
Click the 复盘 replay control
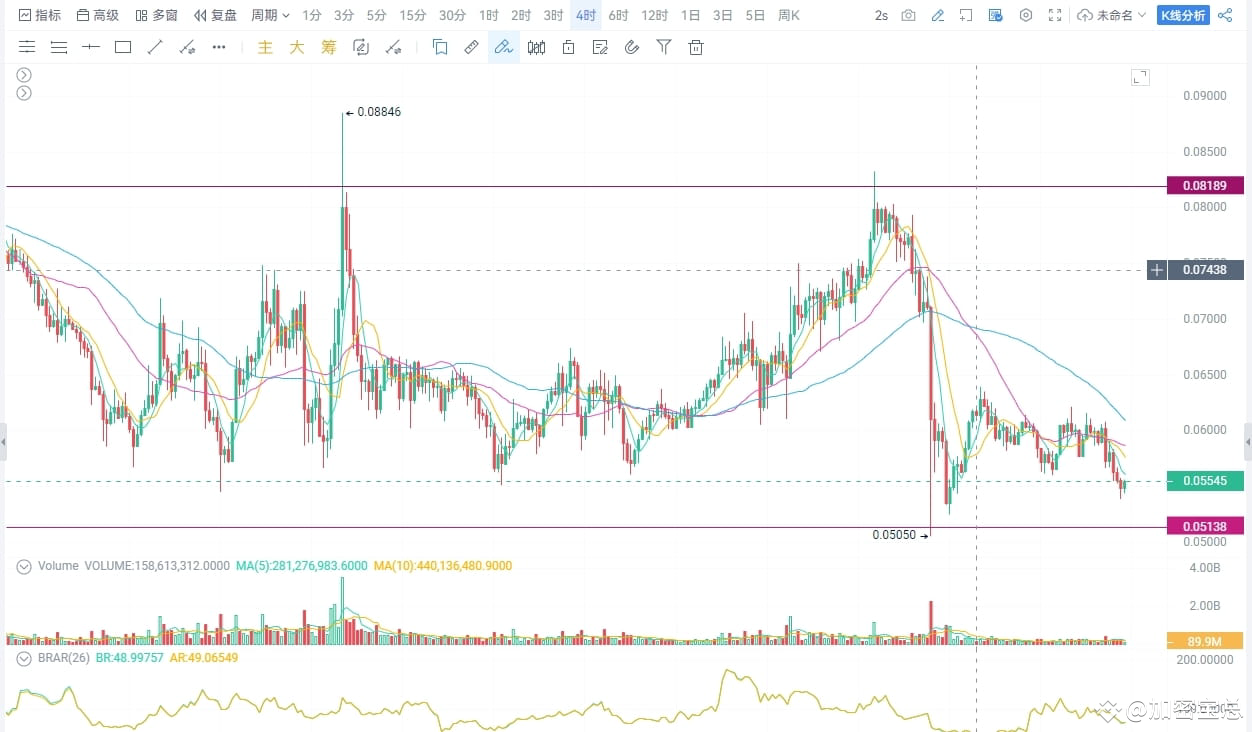point(222,15)
